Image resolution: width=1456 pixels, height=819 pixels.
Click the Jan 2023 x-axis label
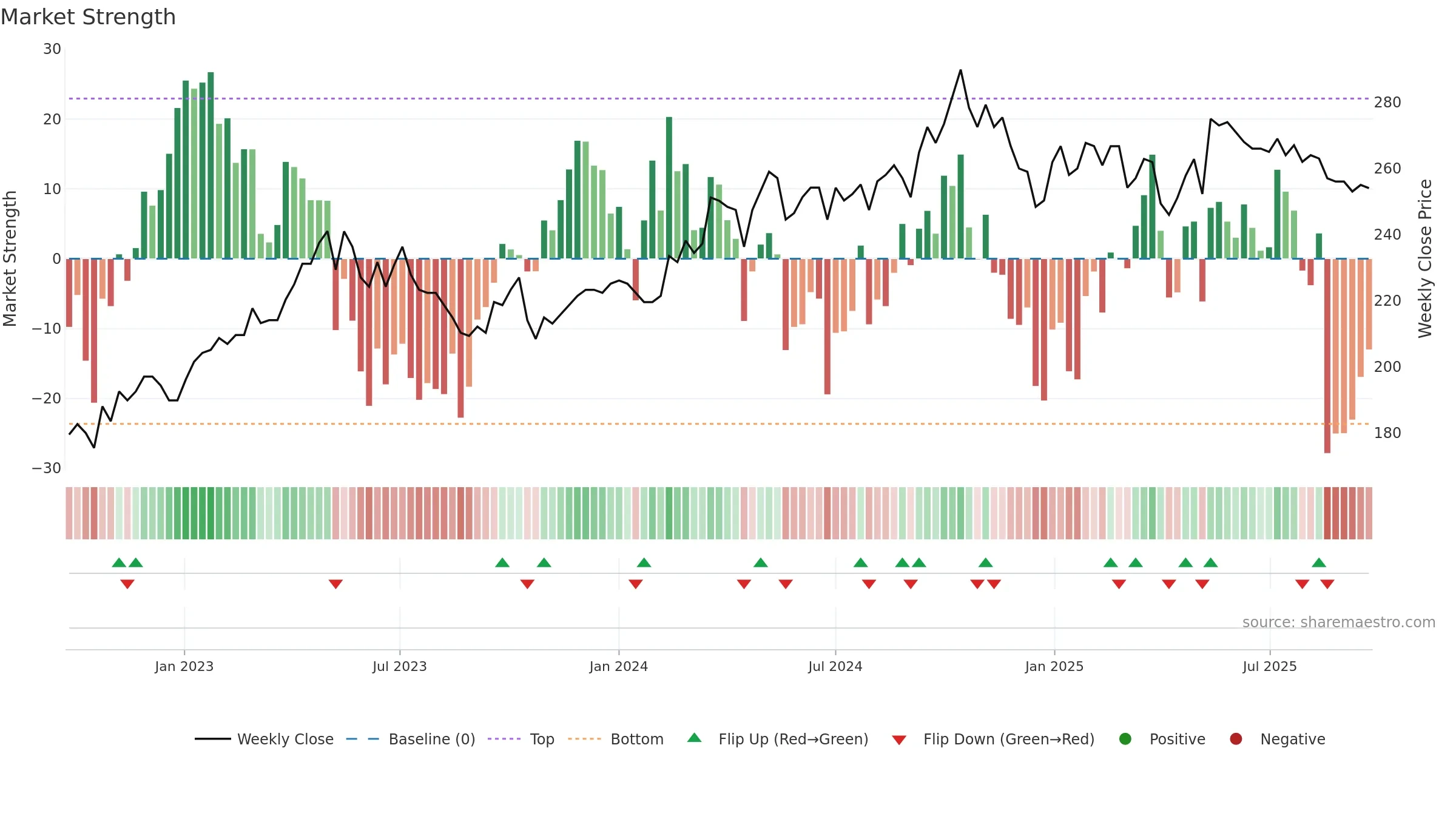coord(184,666)
